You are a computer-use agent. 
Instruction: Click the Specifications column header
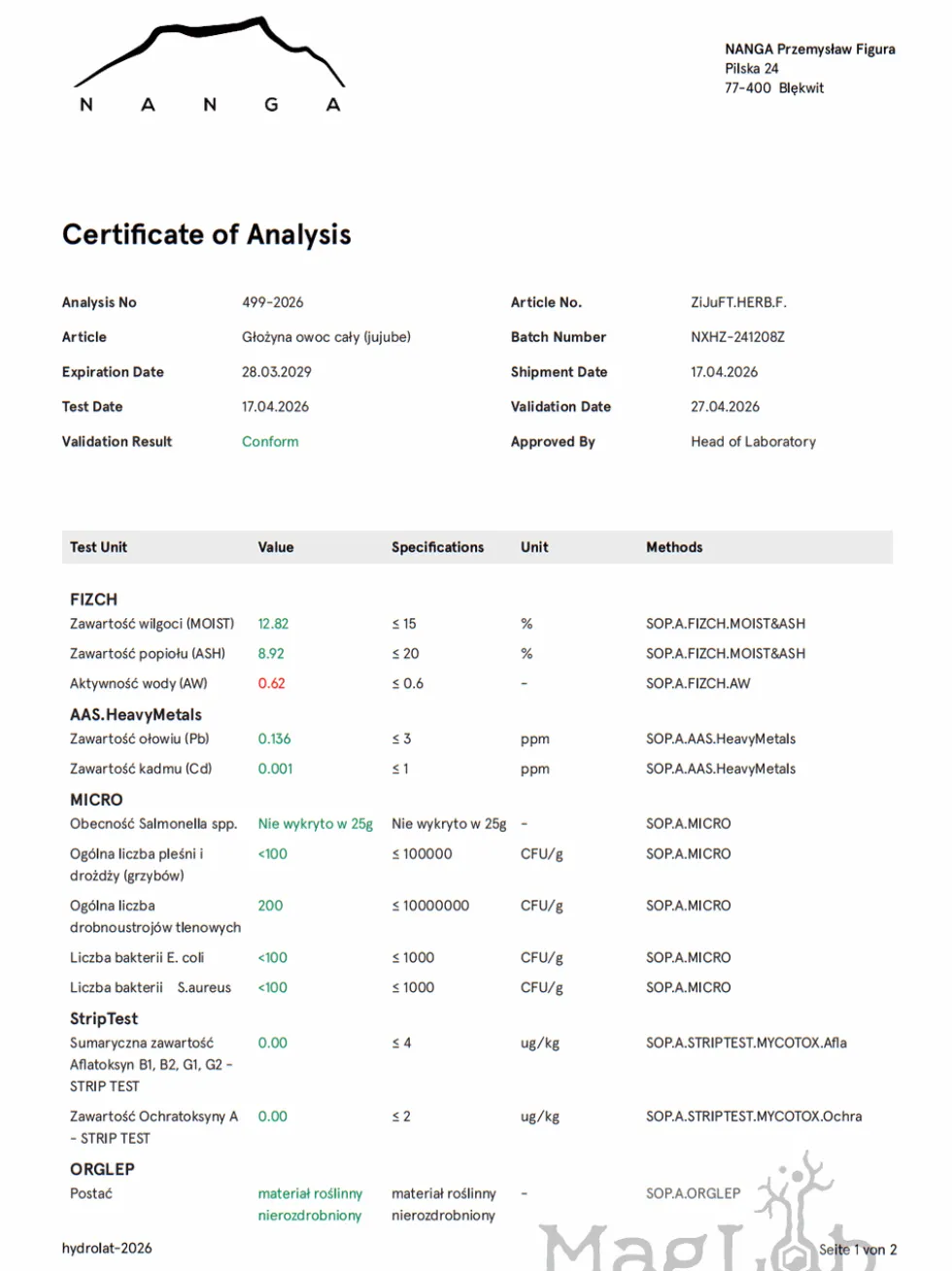click(437, 547)
